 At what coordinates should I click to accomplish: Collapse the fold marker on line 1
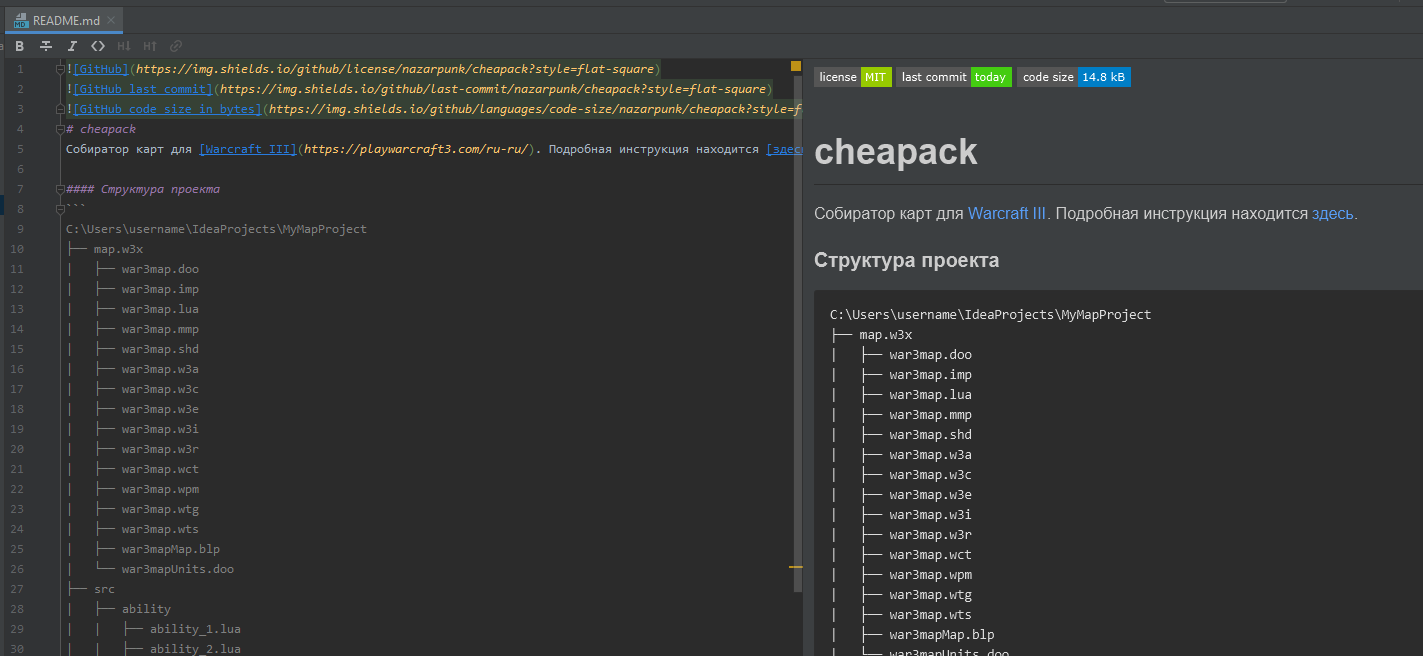(60, 69)
